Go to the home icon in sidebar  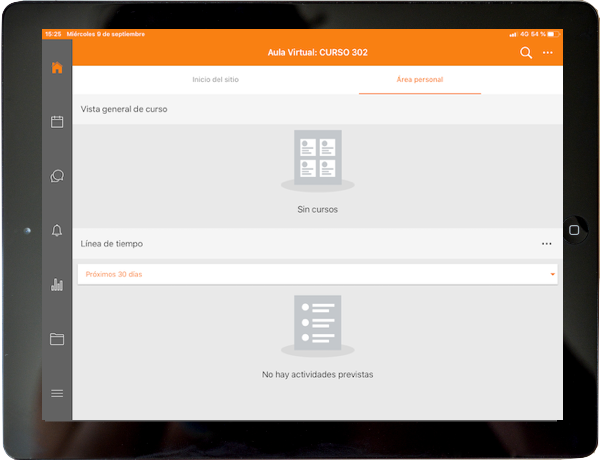click(x=57, y=68)
